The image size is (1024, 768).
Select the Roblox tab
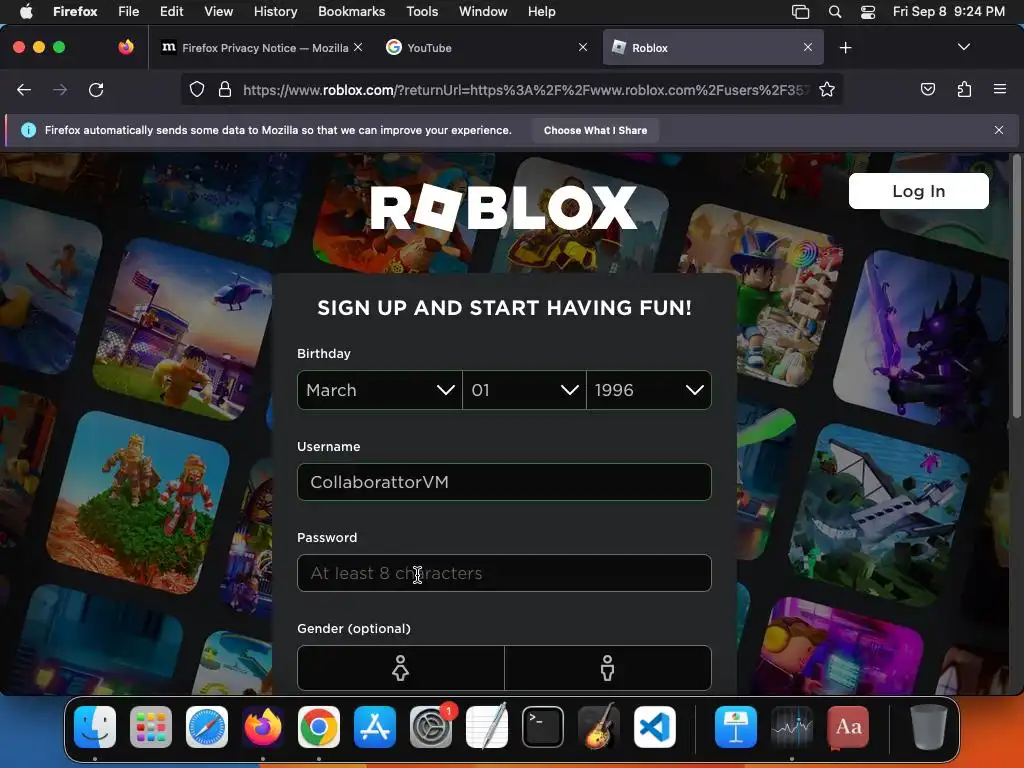713,48
